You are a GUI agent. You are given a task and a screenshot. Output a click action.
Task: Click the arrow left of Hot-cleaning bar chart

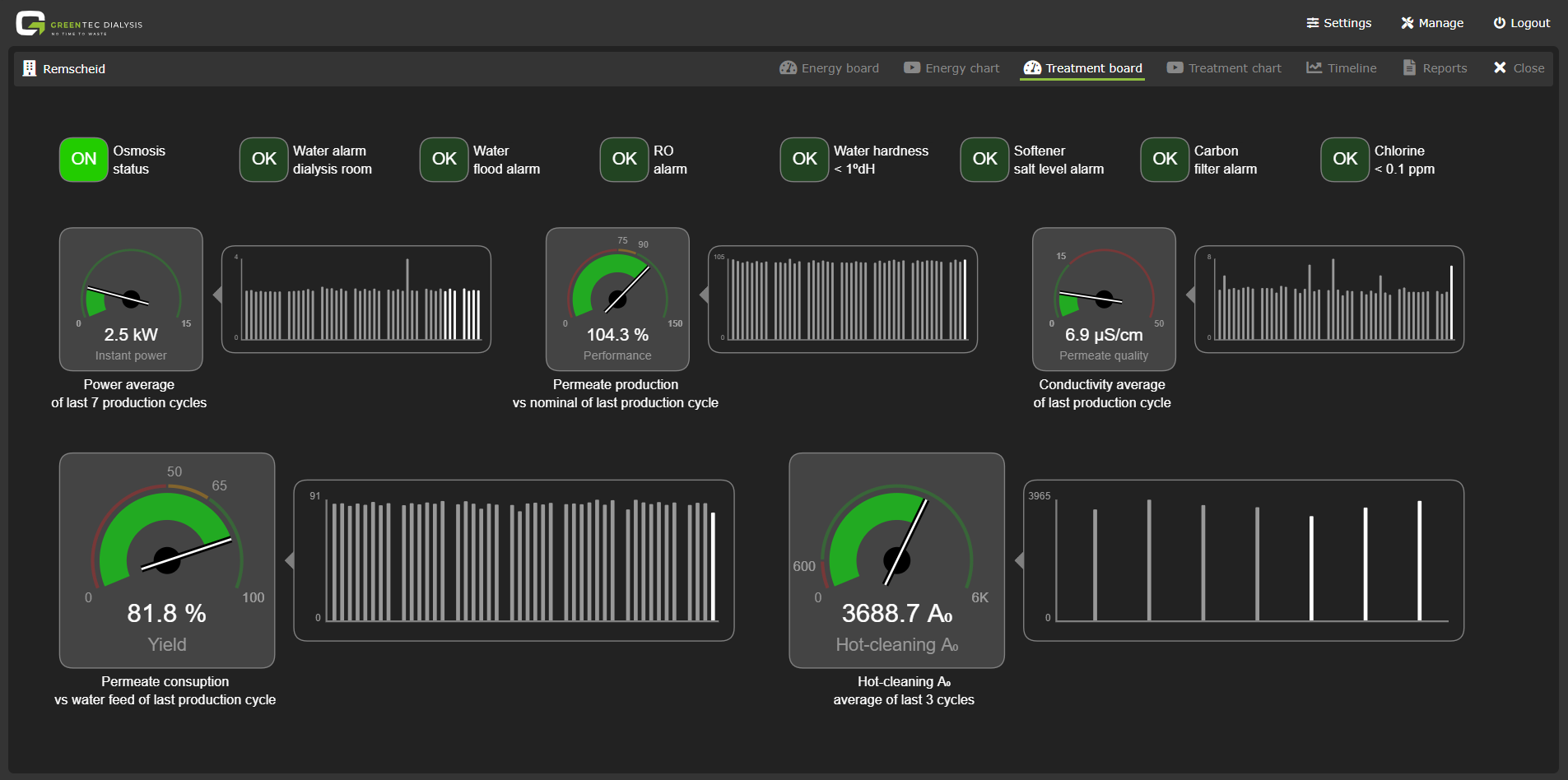coord(1019,560)
